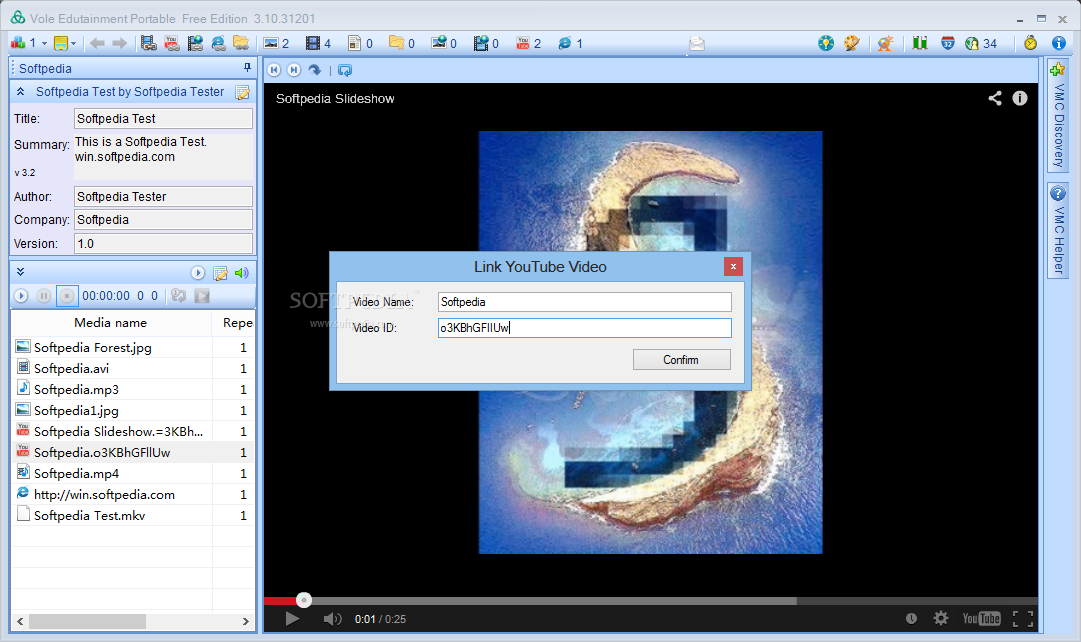The width and height of the screenshot is (1081, 642).
Task: Click the Video ID input field
Action: (585, 328)
